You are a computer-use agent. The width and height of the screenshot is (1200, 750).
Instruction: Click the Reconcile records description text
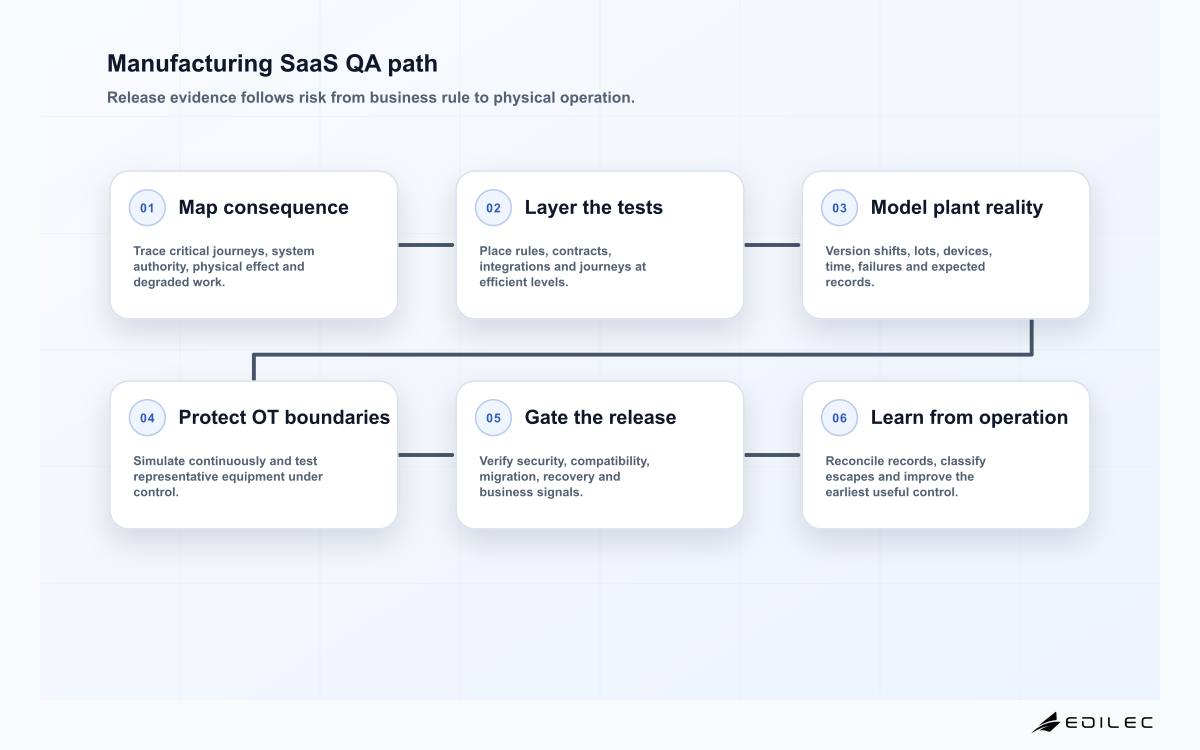[x=906, y=477]
